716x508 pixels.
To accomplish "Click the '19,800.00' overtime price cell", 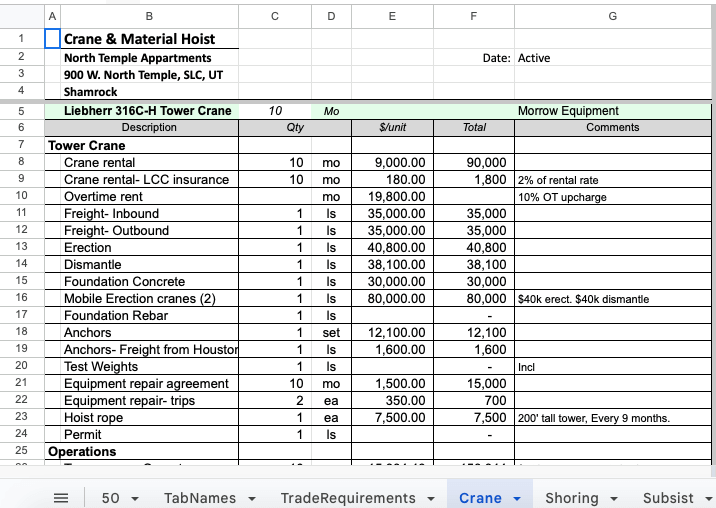I will click(392, 196).
